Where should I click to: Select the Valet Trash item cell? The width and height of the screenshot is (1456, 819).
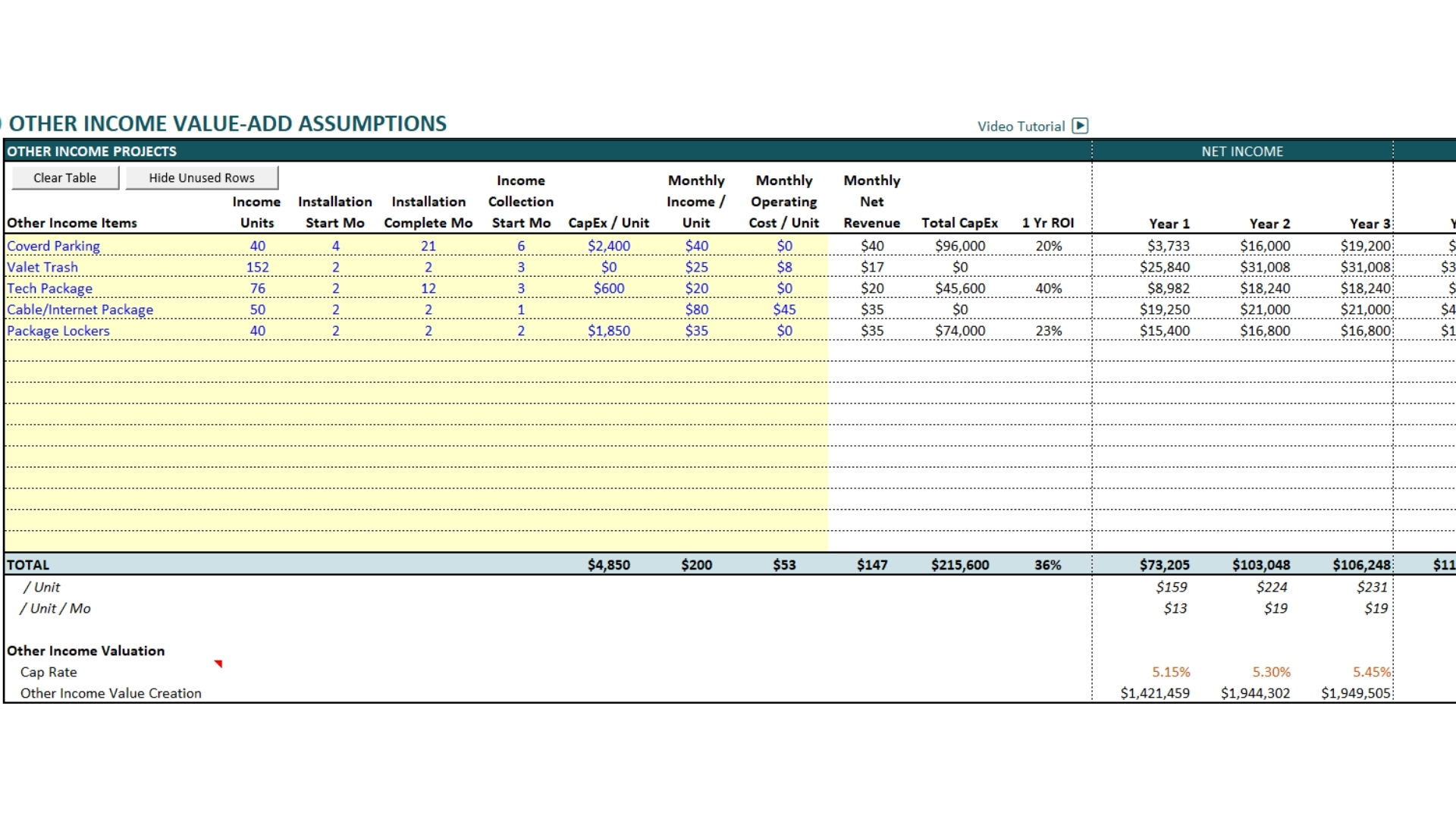[42, 267]
